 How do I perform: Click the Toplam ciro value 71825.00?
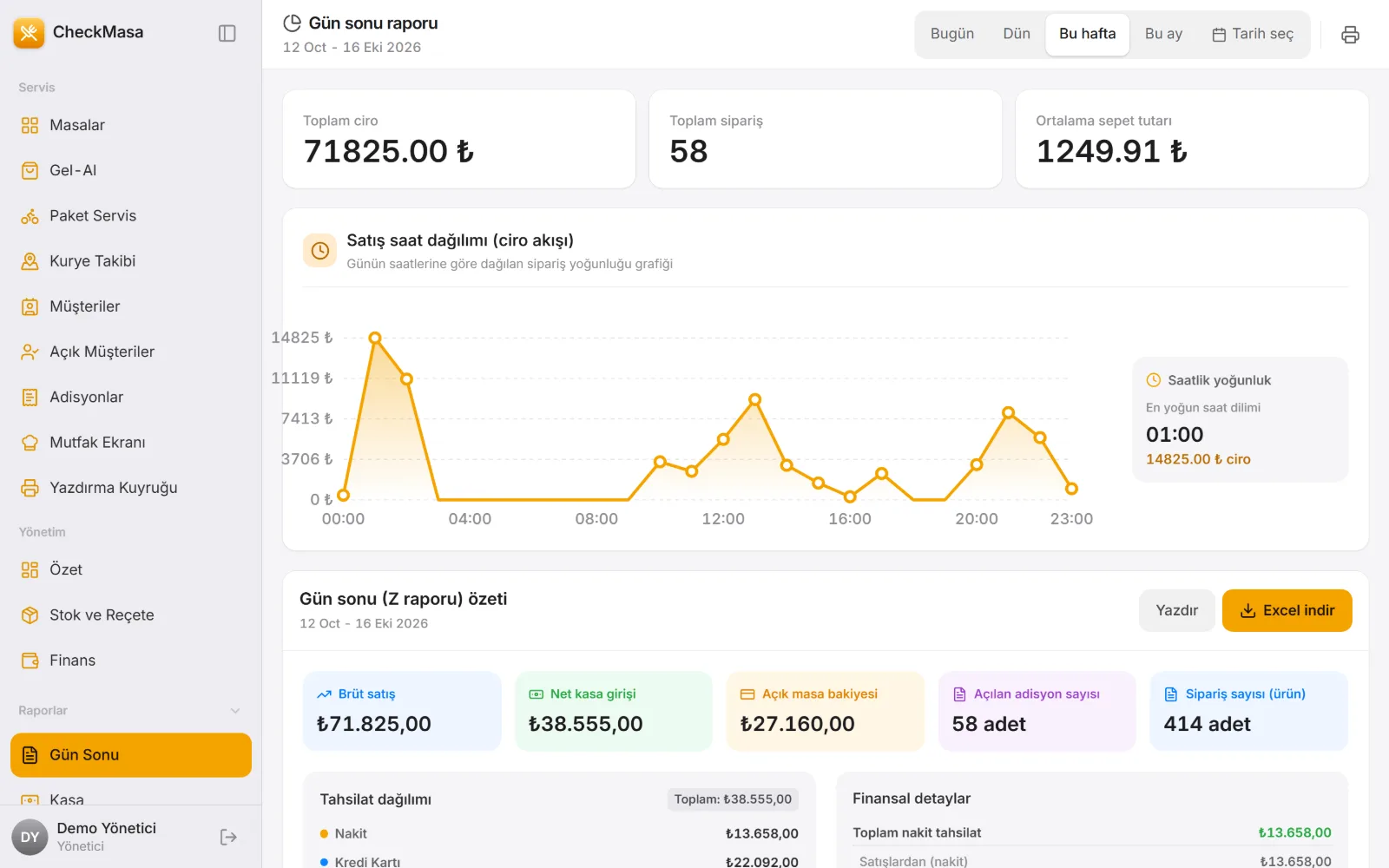pos(389,152)
